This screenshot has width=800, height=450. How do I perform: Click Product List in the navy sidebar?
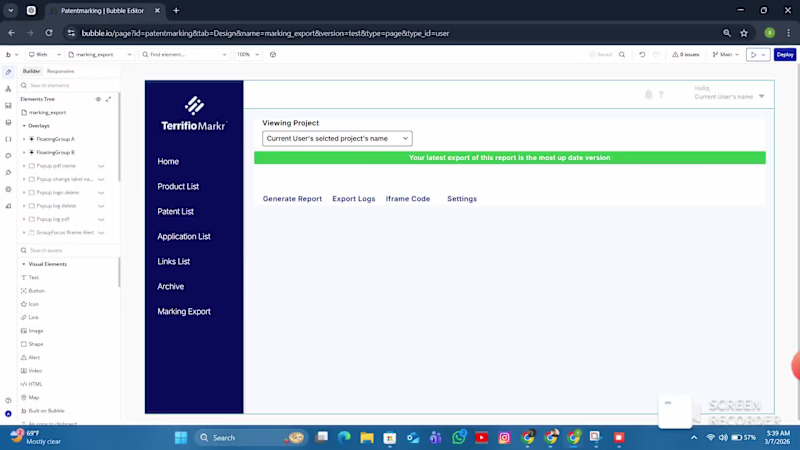coord(178,186)
